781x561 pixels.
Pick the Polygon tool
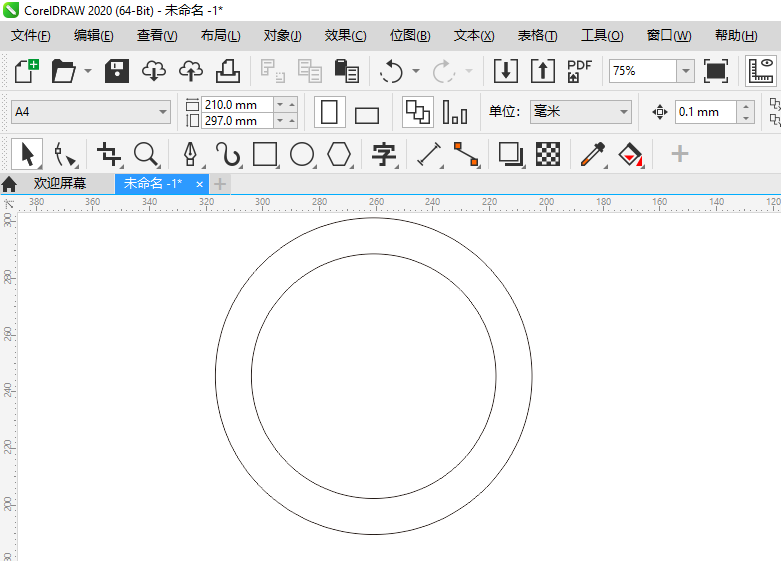coord(340,154)
